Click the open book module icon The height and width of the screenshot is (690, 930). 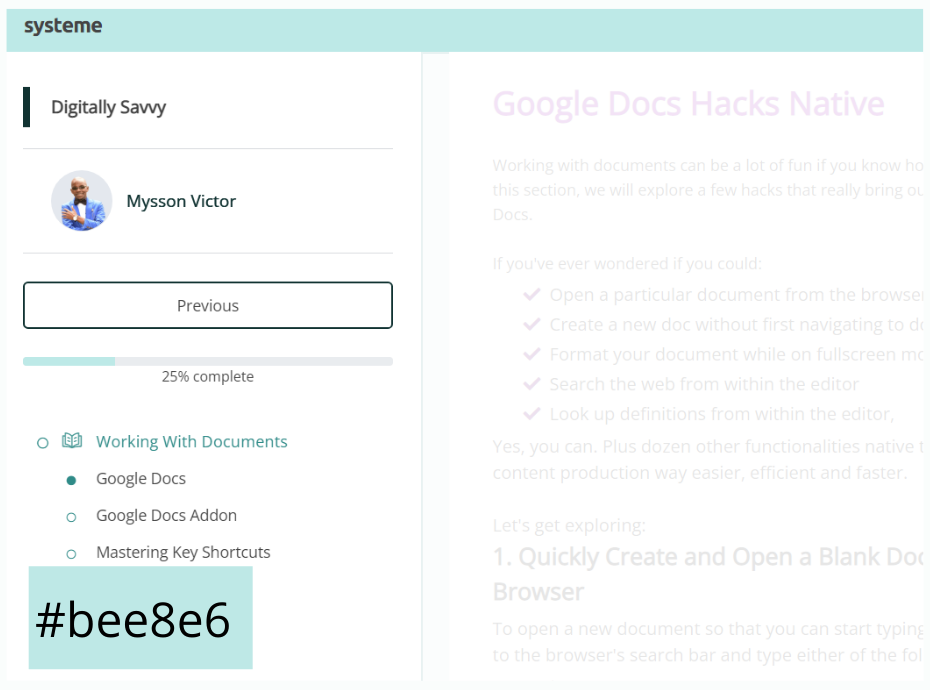(72, 441)
